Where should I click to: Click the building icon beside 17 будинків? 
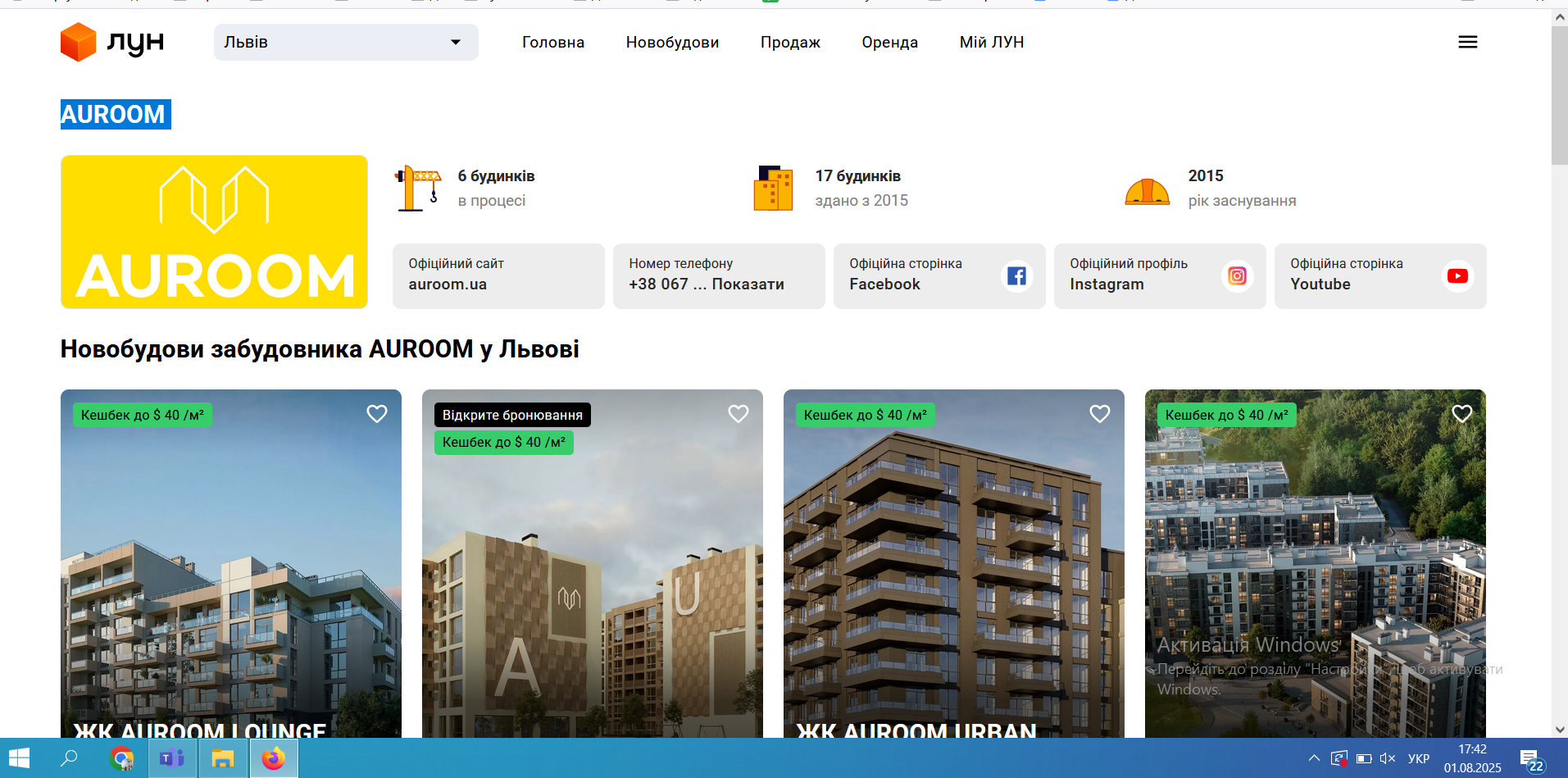click(773, 188)
